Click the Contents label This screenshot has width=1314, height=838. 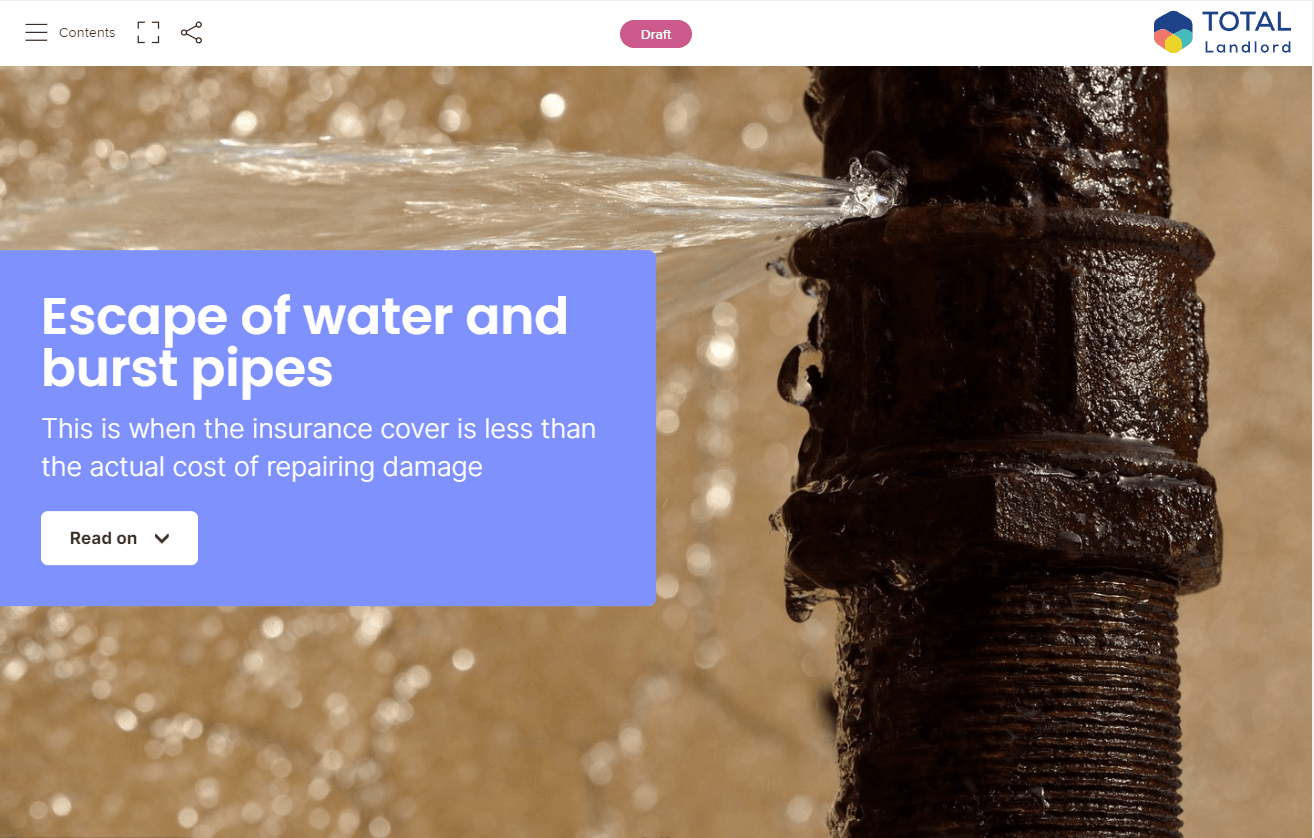pos(87,33)
